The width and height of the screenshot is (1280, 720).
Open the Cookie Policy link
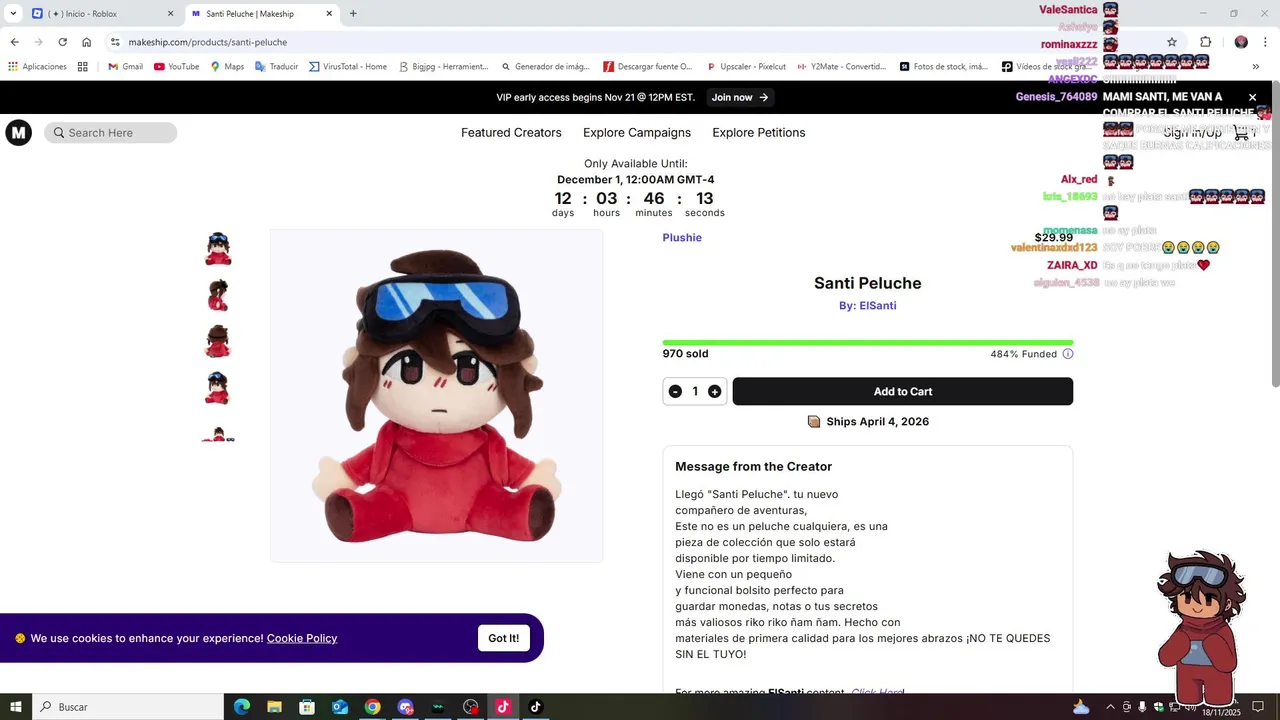pyautogui.click(x=302, y=638)
